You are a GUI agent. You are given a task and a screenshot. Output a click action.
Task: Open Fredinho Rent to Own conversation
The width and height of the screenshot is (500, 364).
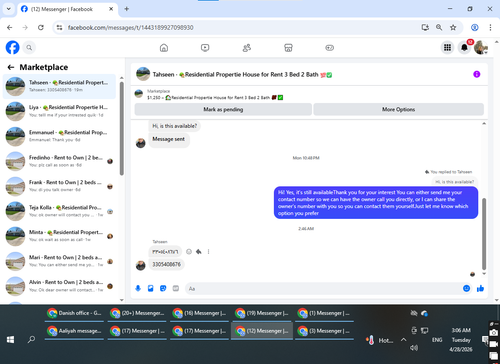[59, 161]
